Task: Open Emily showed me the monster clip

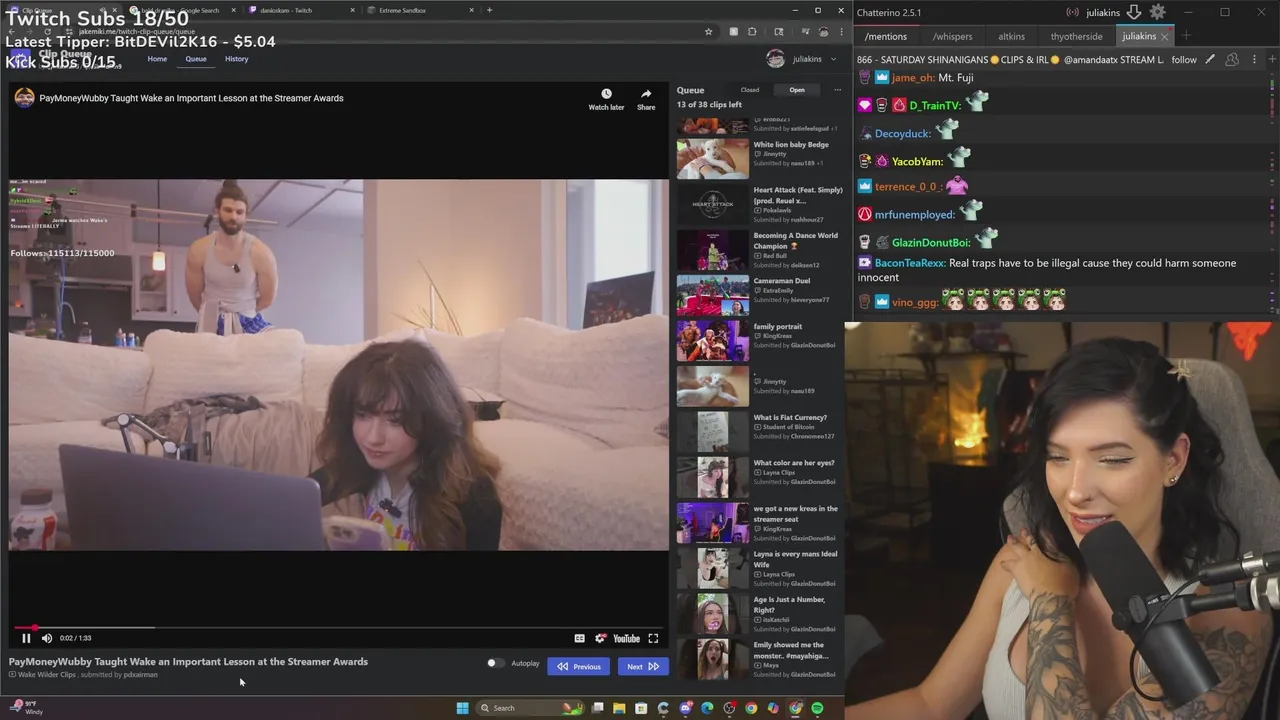Action: point(758,659)
